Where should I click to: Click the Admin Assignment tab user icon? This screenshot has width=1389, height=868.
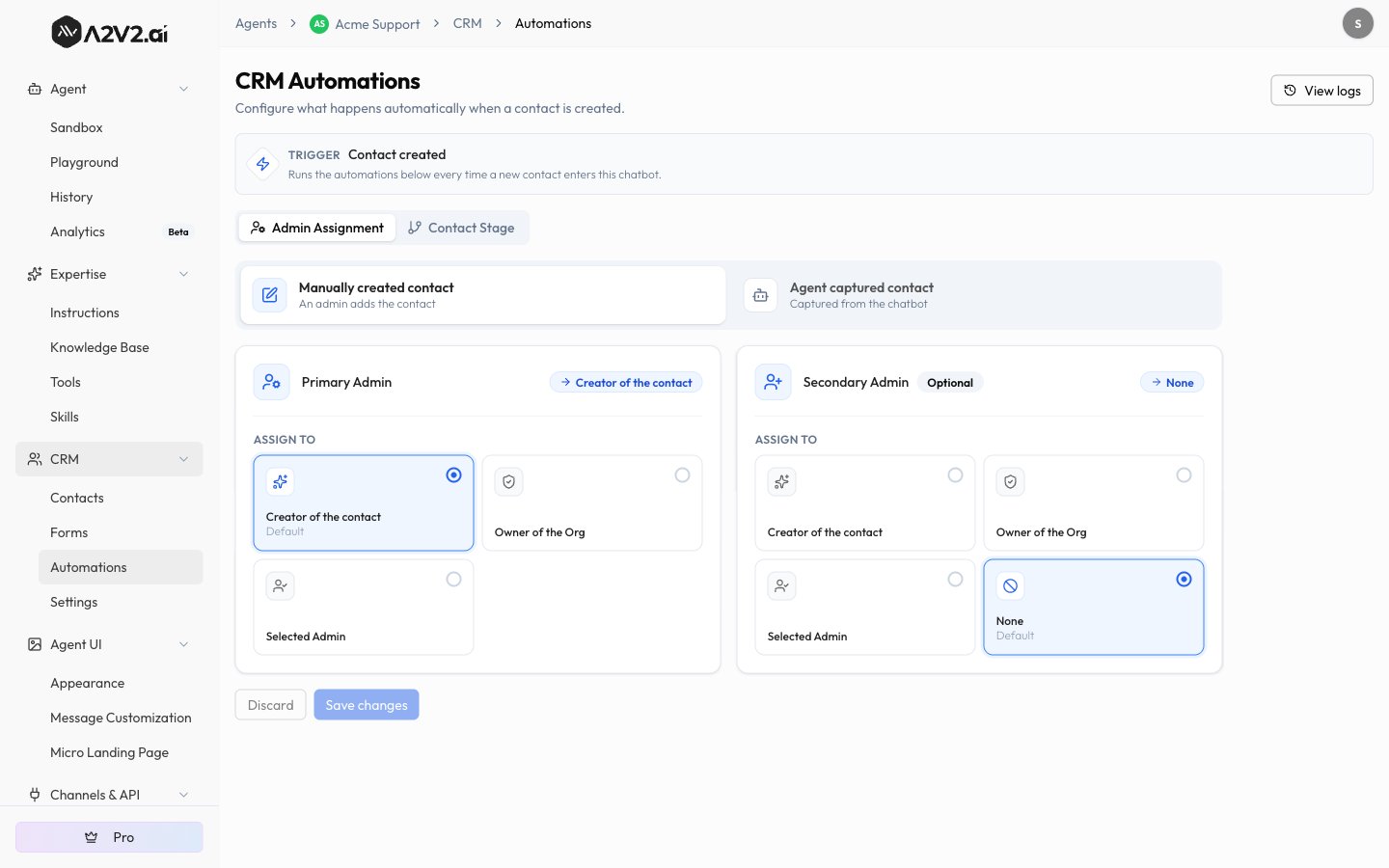click(258, 228)
